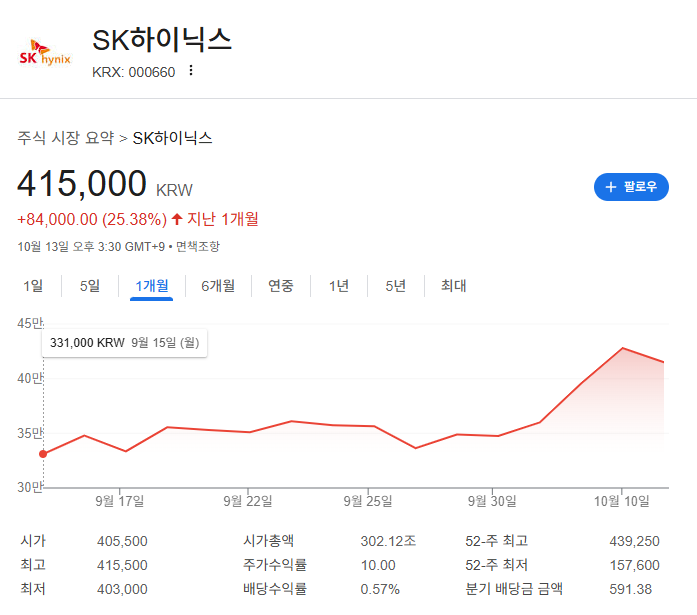The height and width of the screenshot is (615, 697).
Task: Click the 시가 value 405,500
Action: click(x=122, y=541)
